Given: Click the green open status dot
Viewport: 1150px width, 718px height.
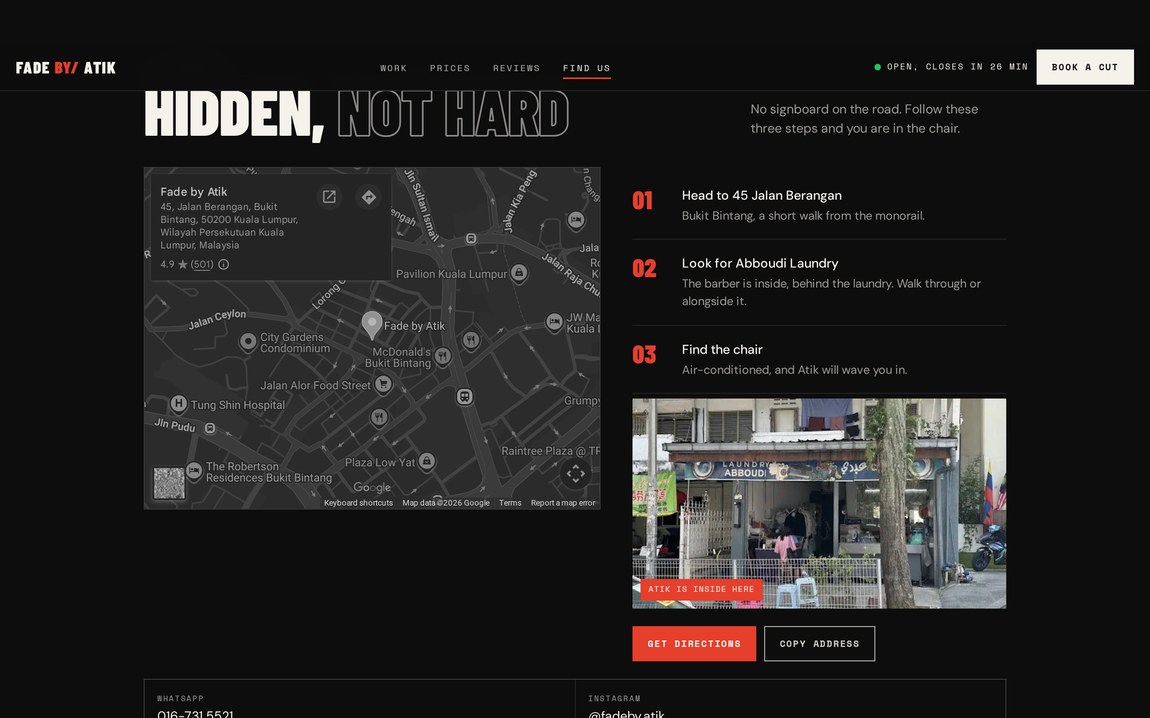Looking at the screenshot, I should 877,67.
